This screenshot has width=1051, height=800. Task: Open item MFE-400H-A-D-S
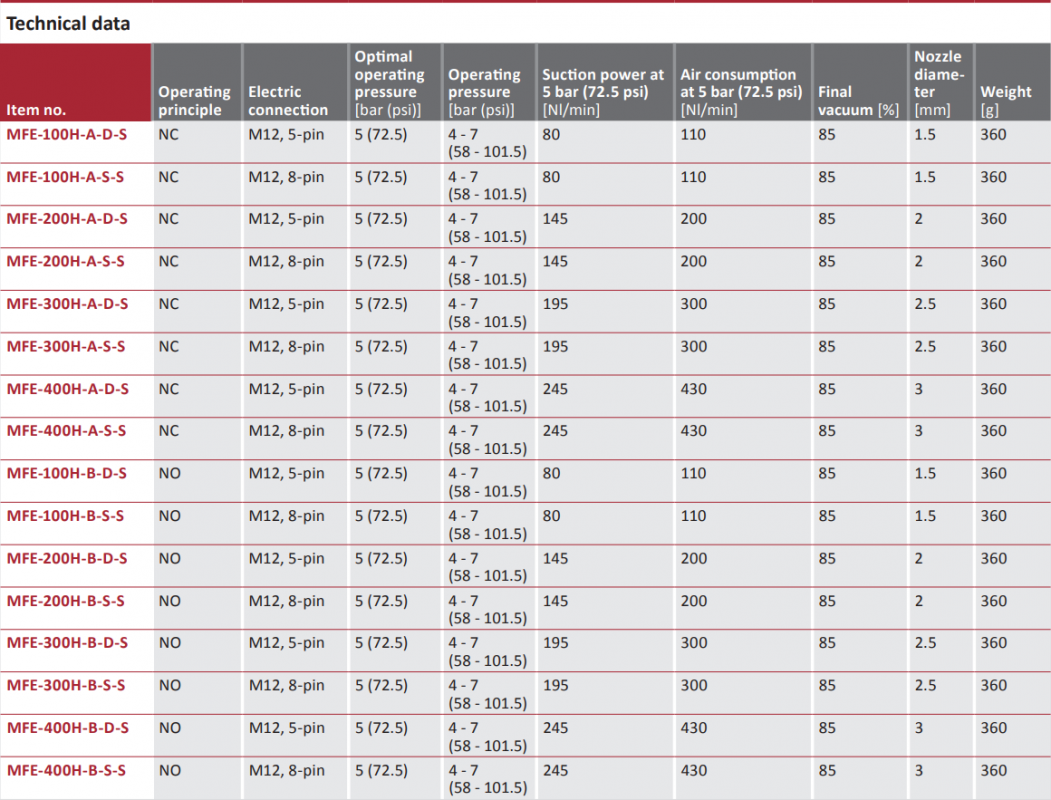[67, 389]
